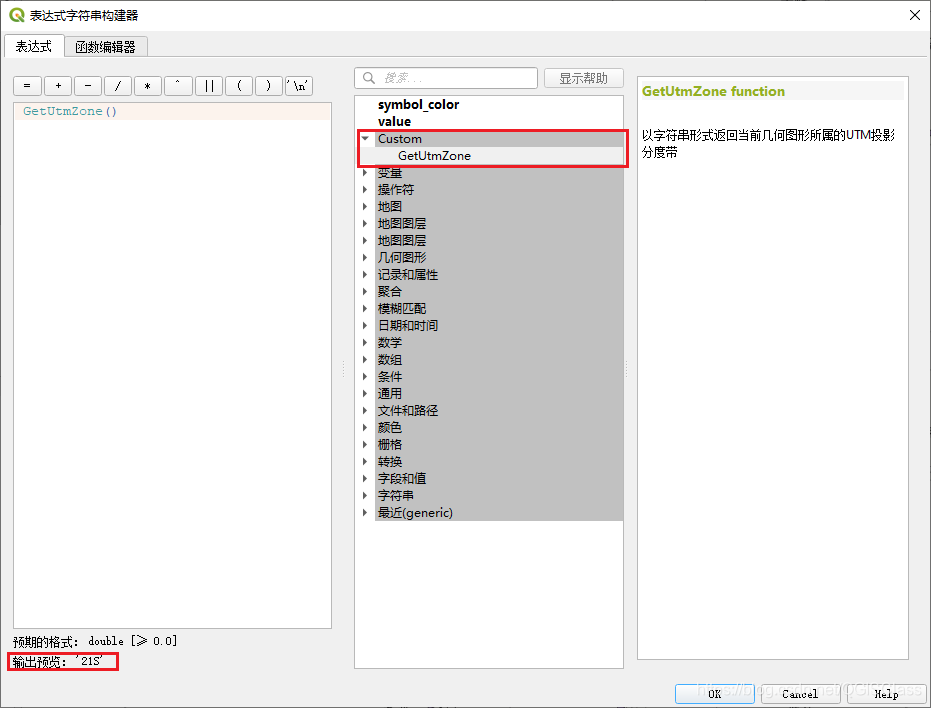Viewport: 931px width, 708px height.
Task: Expand the 日期和时间 group
Action: pyautogui.click(x=365, y=325)
